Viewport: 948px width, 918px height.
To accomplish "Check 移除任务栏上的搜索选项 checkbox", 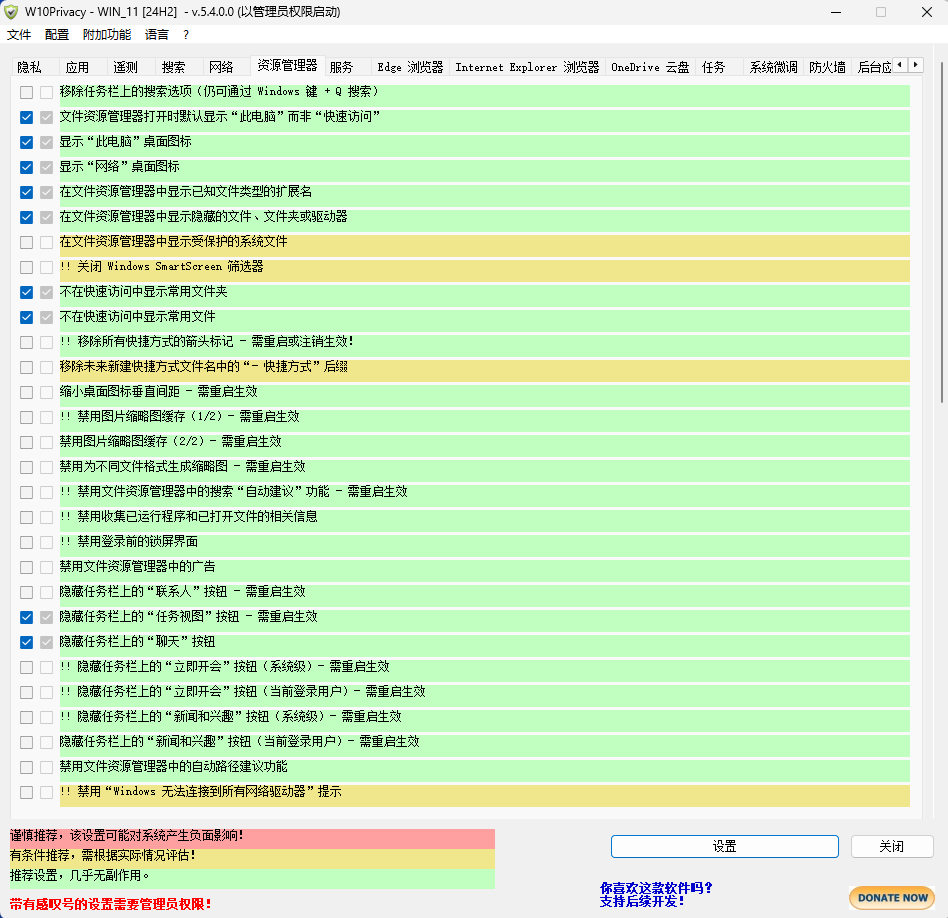I will click(x=26, y=93).
